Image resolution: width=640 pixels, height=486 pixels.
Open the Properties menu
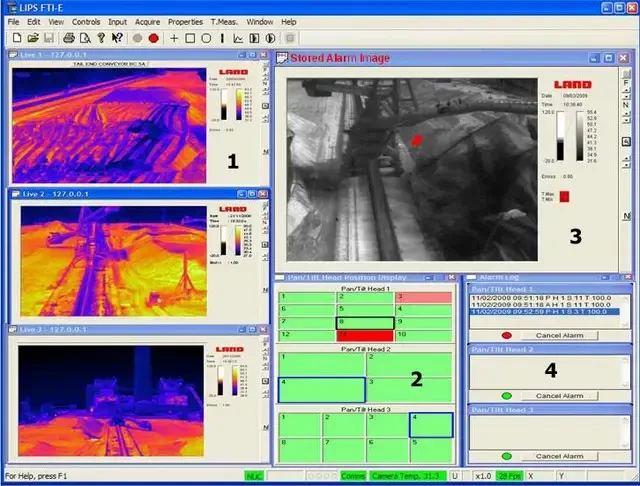pyautogui.click(x=184, y=21)
